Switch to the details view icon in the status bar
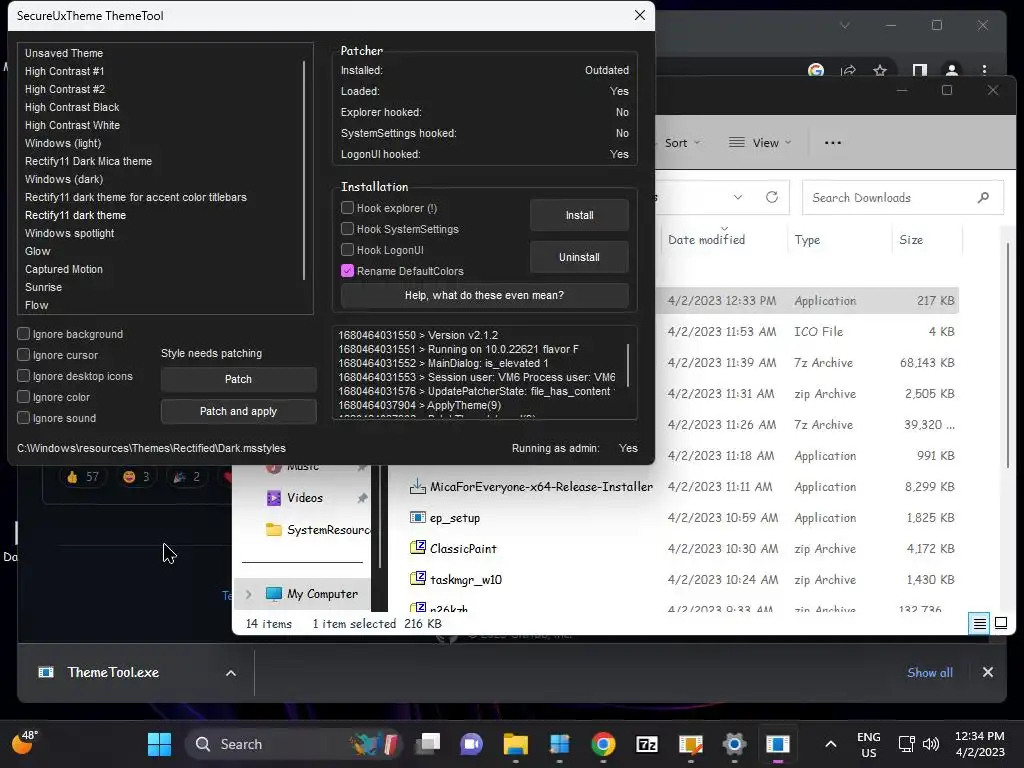Screen dimensions: 1024x768 click(x=980, y=624)
